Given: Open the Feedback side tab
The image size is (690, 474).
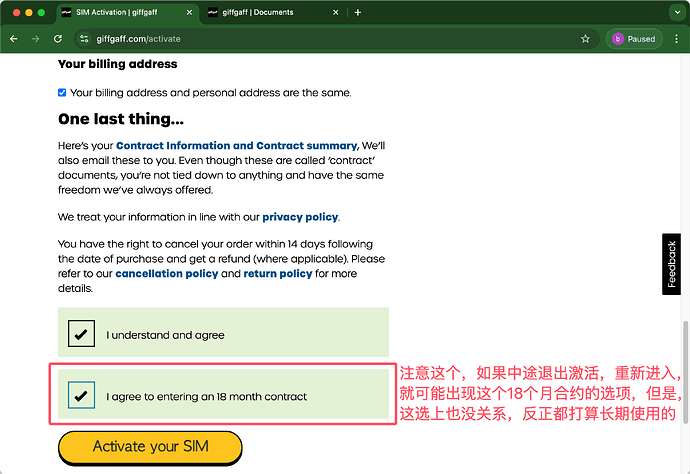Looking at the screenshot, I should [671, 264].
